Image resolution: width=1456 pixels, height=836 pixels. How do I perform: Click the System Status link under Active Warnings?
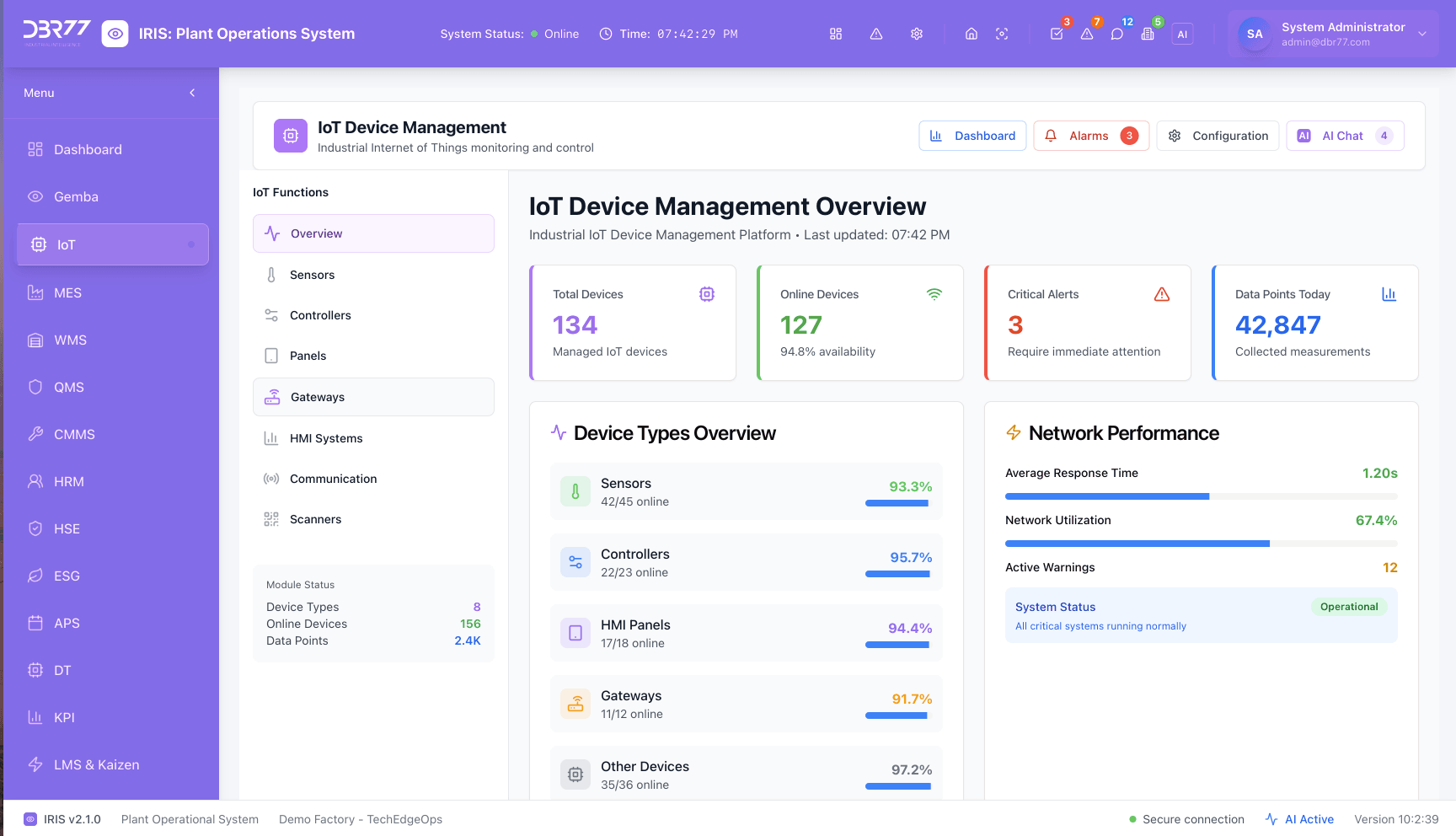(x=1055, y=607)
